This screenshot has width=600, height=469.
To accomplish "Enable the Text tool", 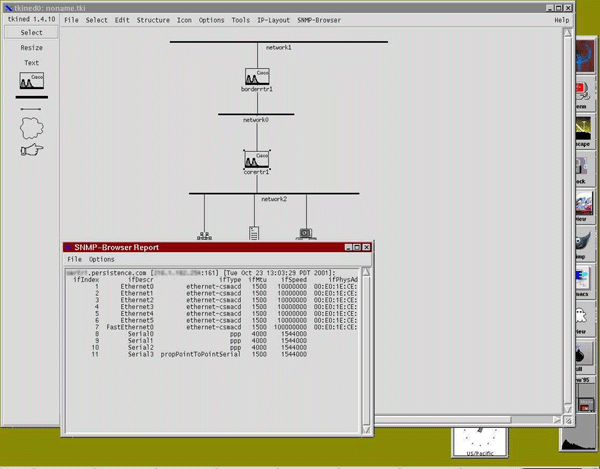I will (x=31, y=62).
